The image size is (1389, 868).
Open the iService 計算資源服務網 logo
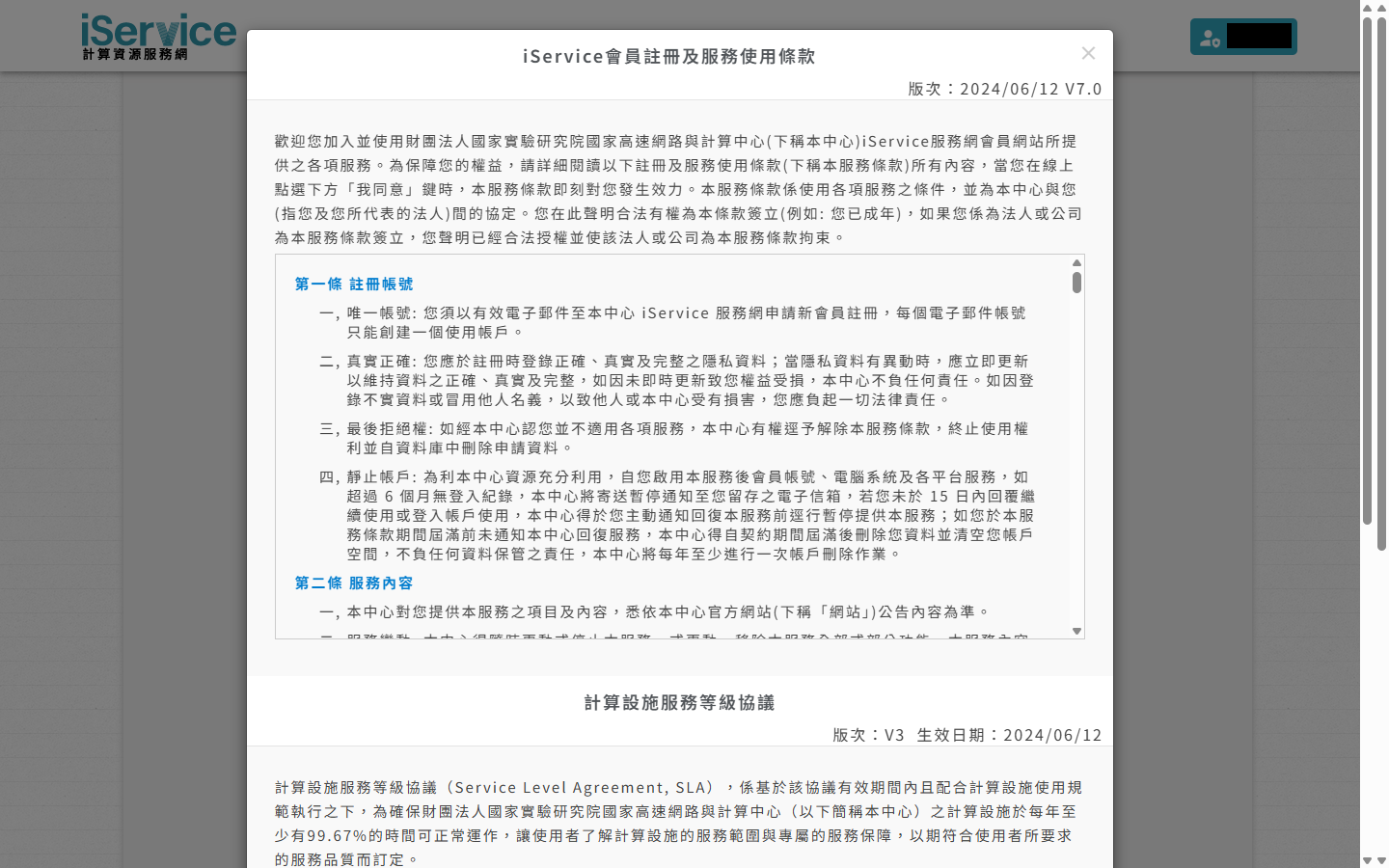(159, 37)
